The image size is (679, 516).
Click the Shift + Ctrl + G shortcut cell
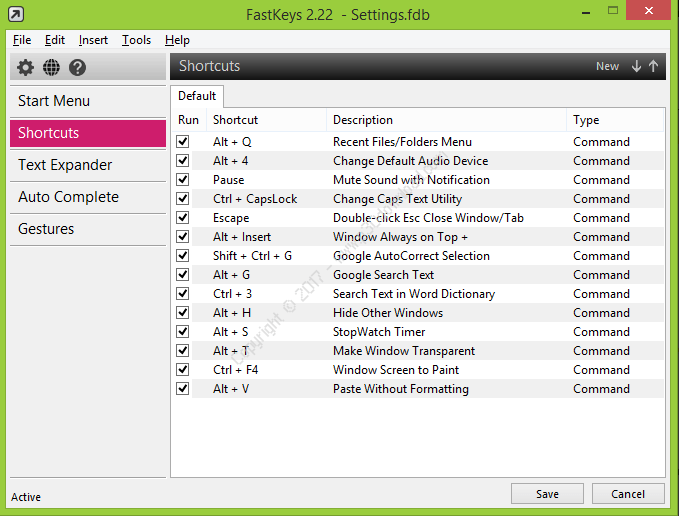252,256
